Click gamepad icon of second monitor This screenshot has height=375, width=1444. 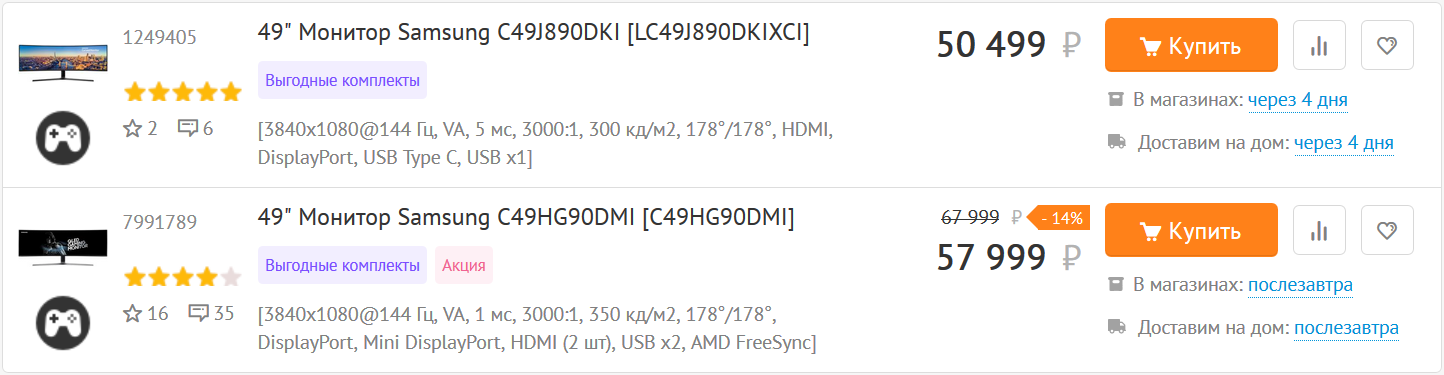(x=63, y=322)
